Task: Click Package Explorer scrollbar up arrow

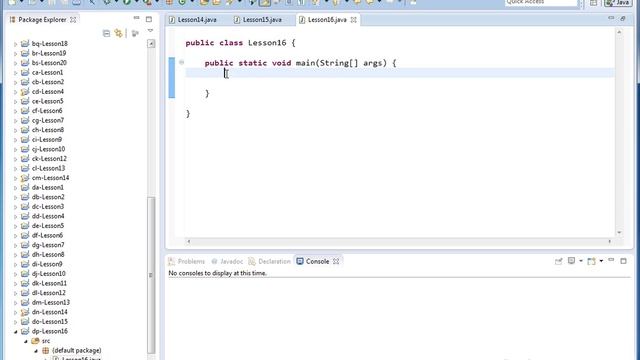Action: tap(151, 43)
